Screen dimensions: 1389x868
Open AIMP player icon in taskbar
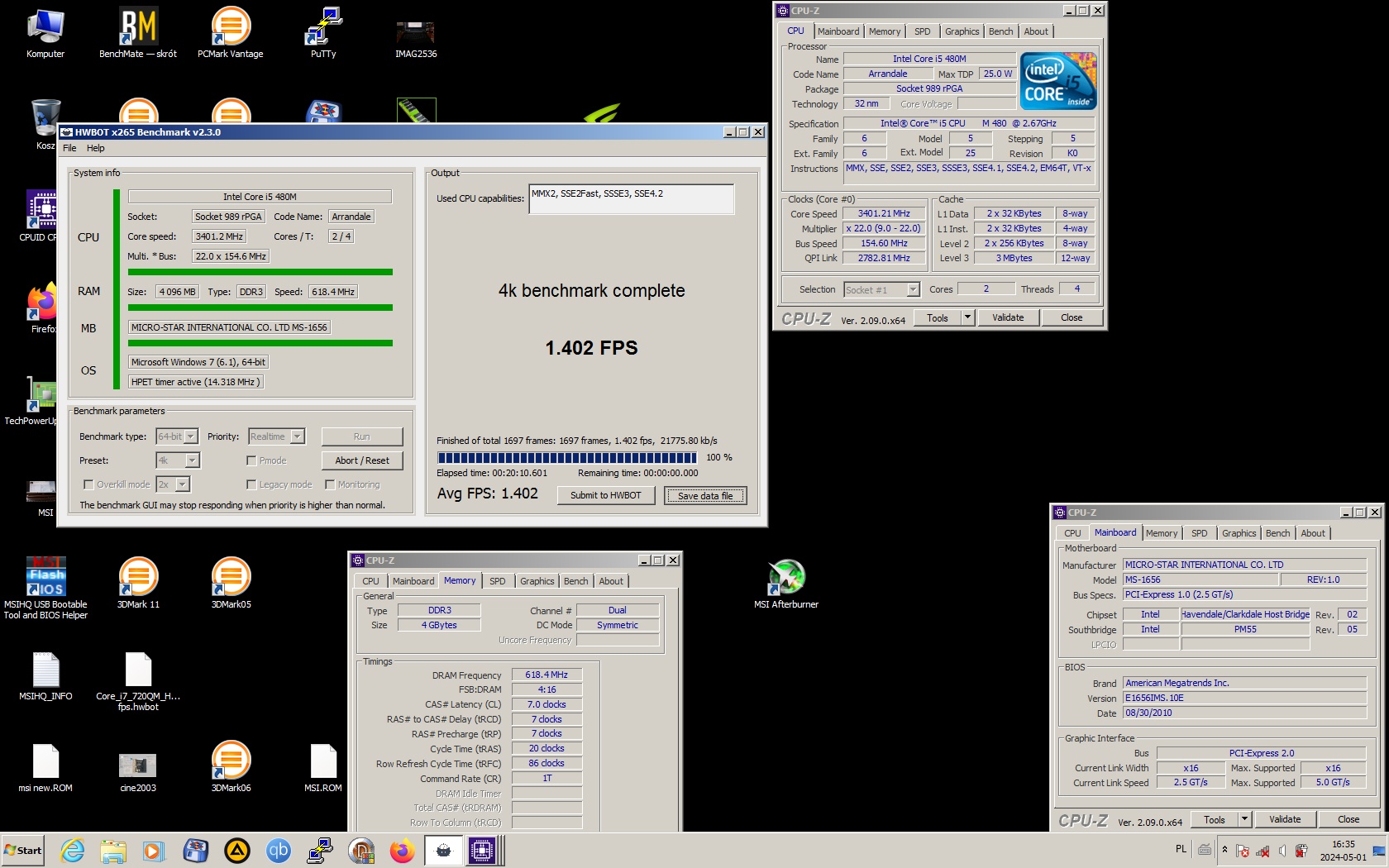click(237, 851)
